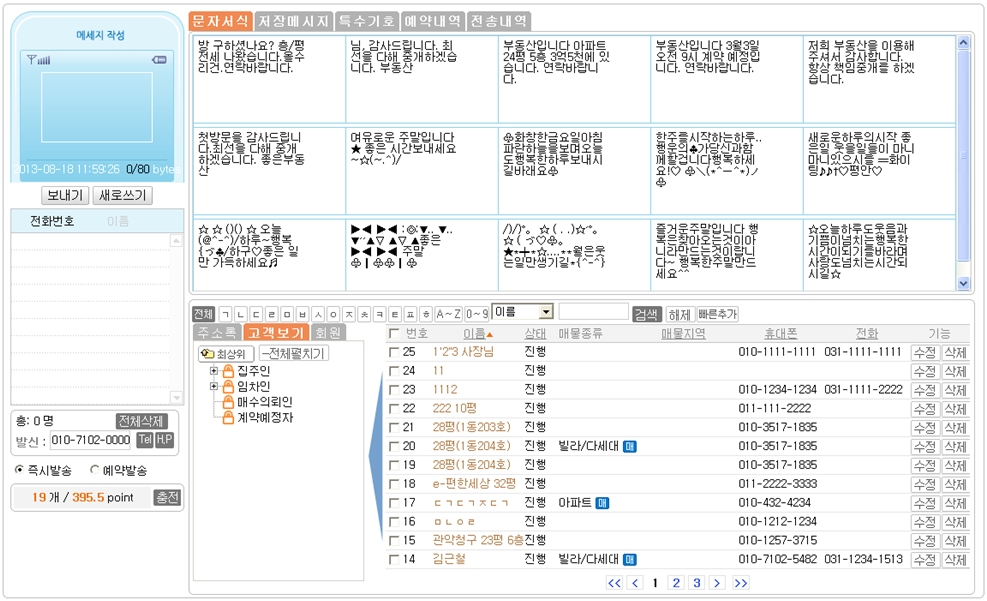Click the 최상위 top-level folder icon button

coord(225,353)
